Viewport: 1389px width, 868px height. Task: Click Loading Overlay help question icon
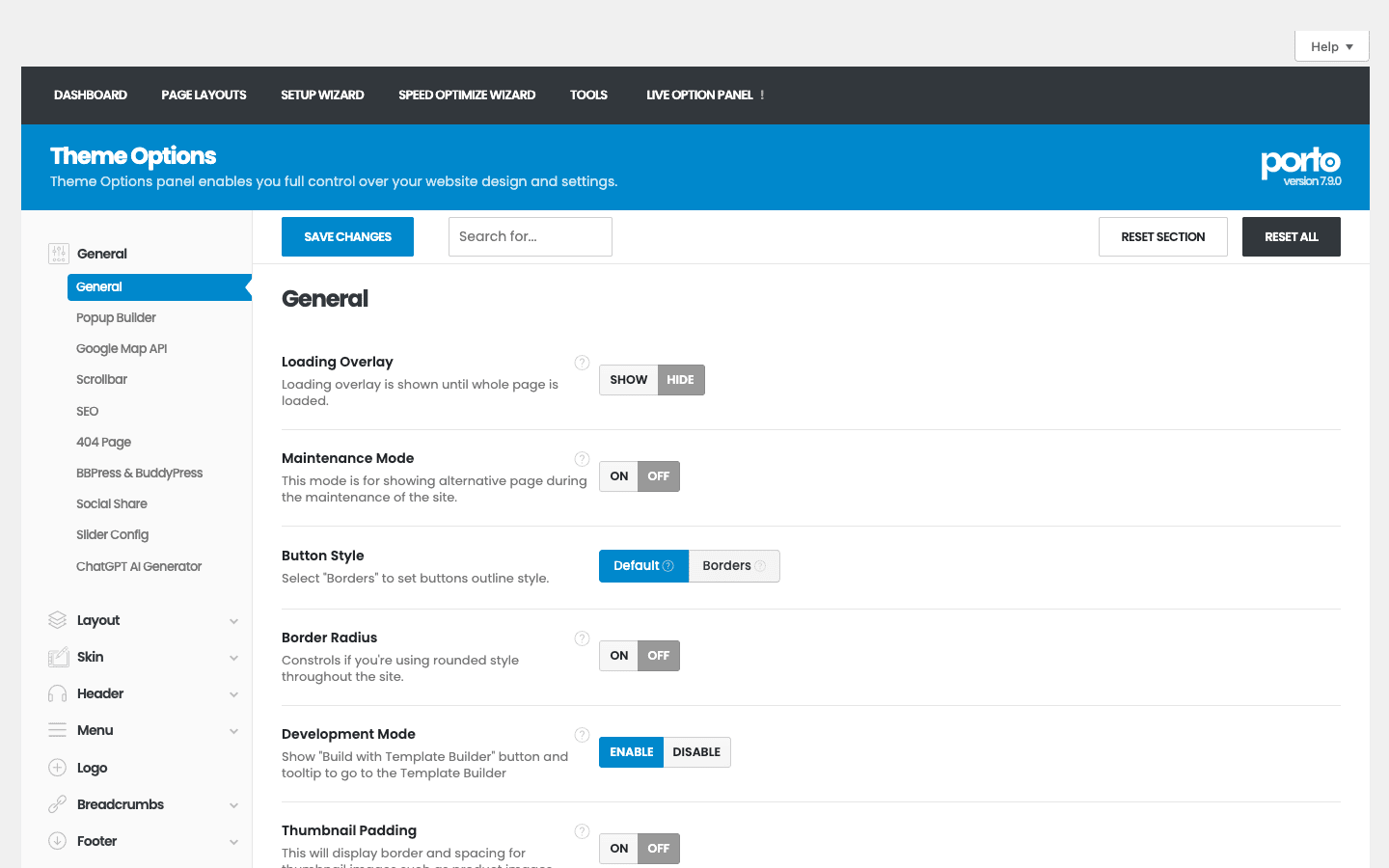coord(582,363)
